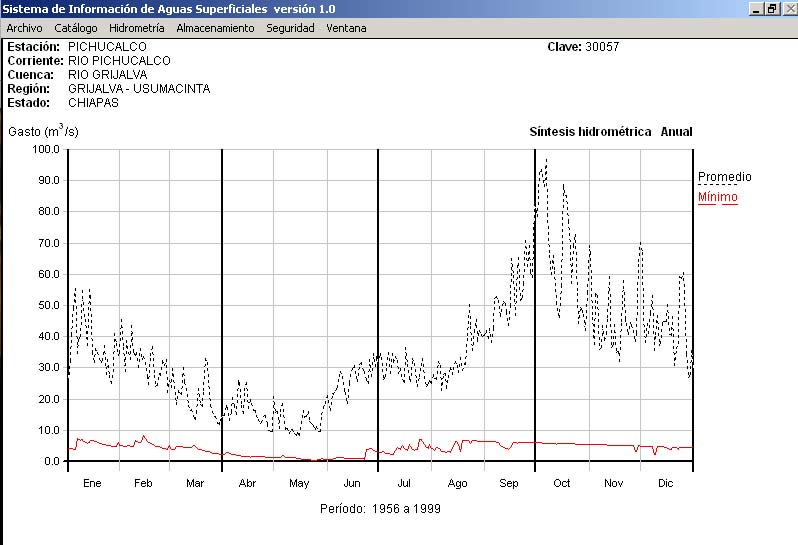Click station name PICHUCALCO
798x545 pixels.
point(107,47)
